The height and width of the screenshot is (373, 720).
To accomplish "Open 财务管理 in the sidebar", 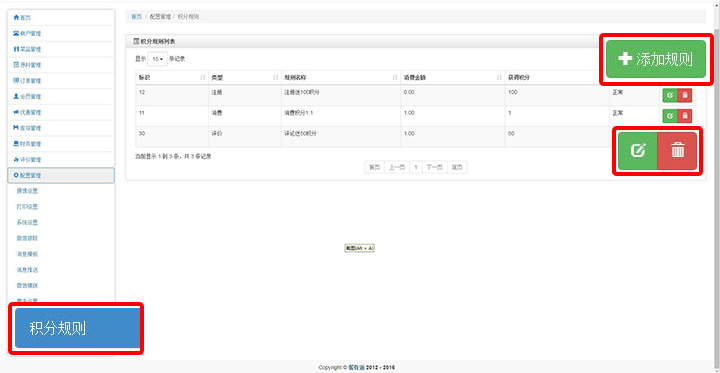I will pyautogui.click(x=61, y=144).
